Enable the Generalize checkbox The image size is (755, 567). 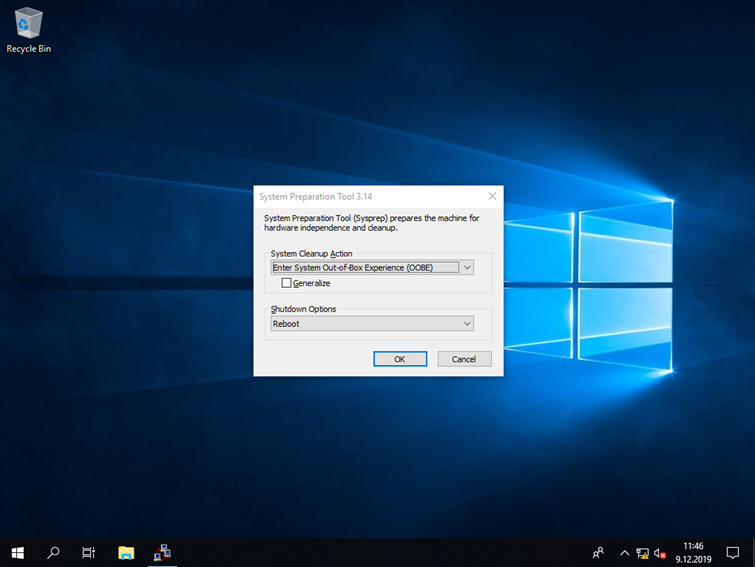pos(286,283)
